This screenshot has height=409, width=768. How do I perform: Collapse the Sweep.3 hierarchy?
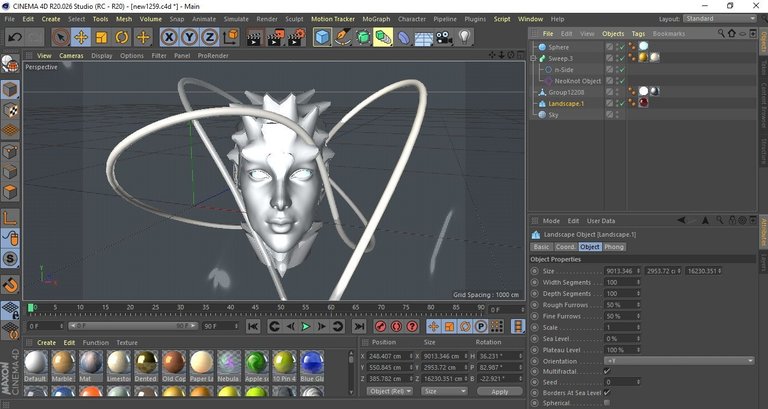point(534,58)
